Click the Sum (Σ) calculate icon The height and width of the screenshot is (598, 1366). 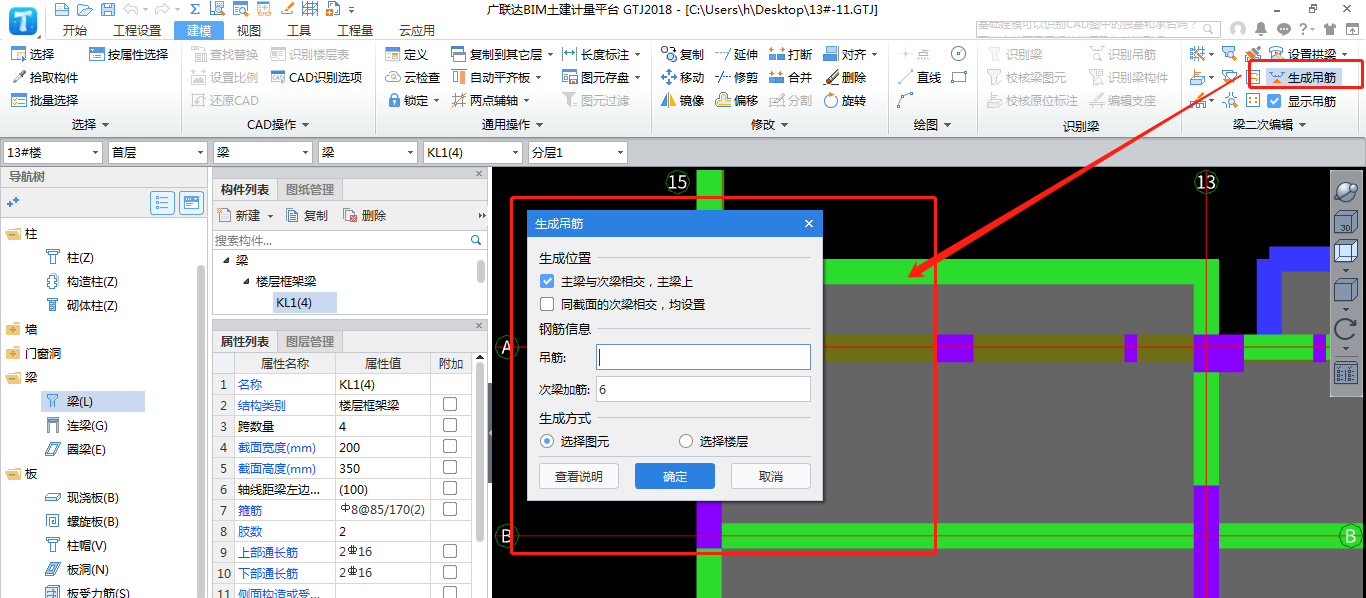tap(195, 9)
